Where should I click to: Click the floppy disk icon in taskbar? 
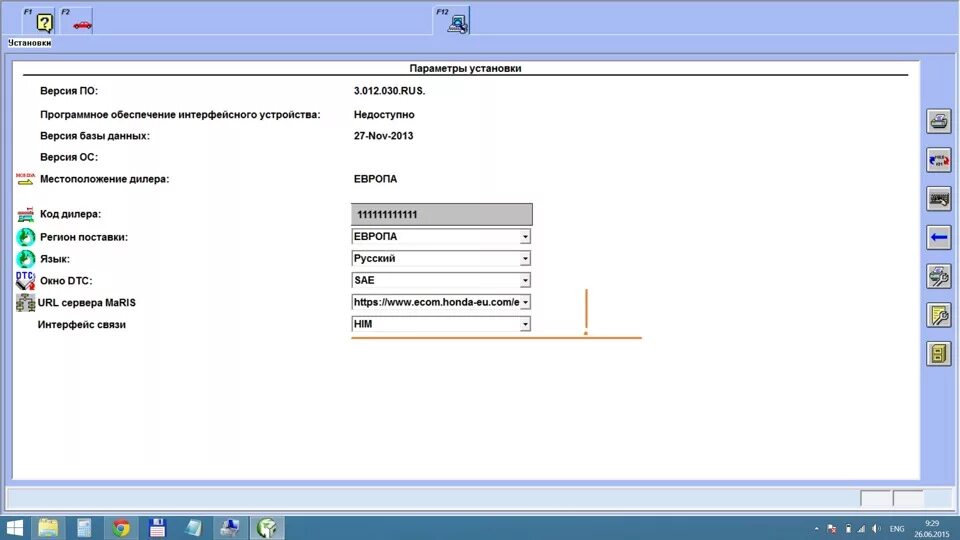(x=157, y=528)
